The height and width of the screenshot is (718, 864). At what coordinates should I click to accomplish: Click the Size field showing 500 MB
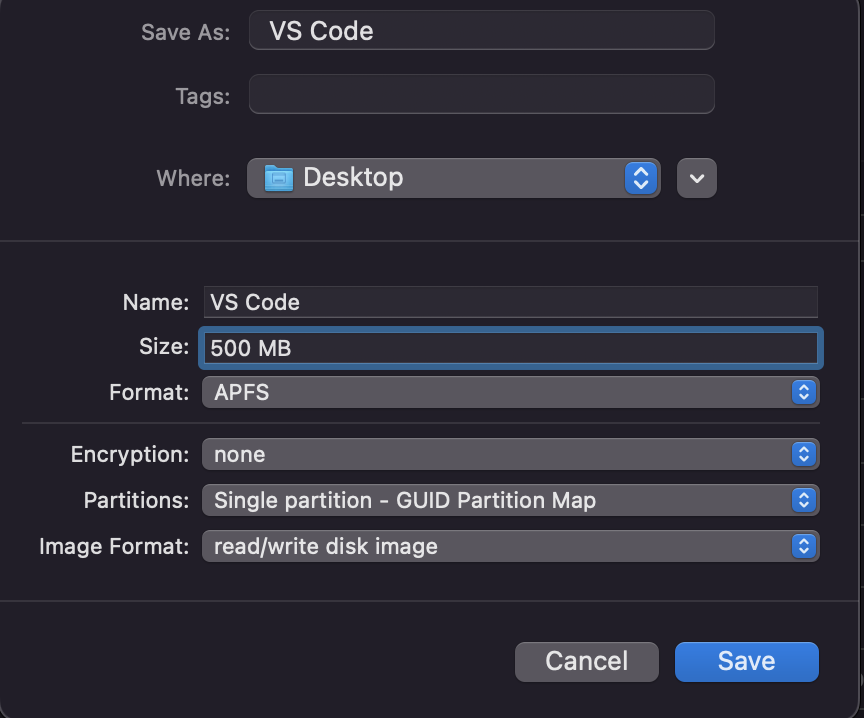click(x=511, y=348)
